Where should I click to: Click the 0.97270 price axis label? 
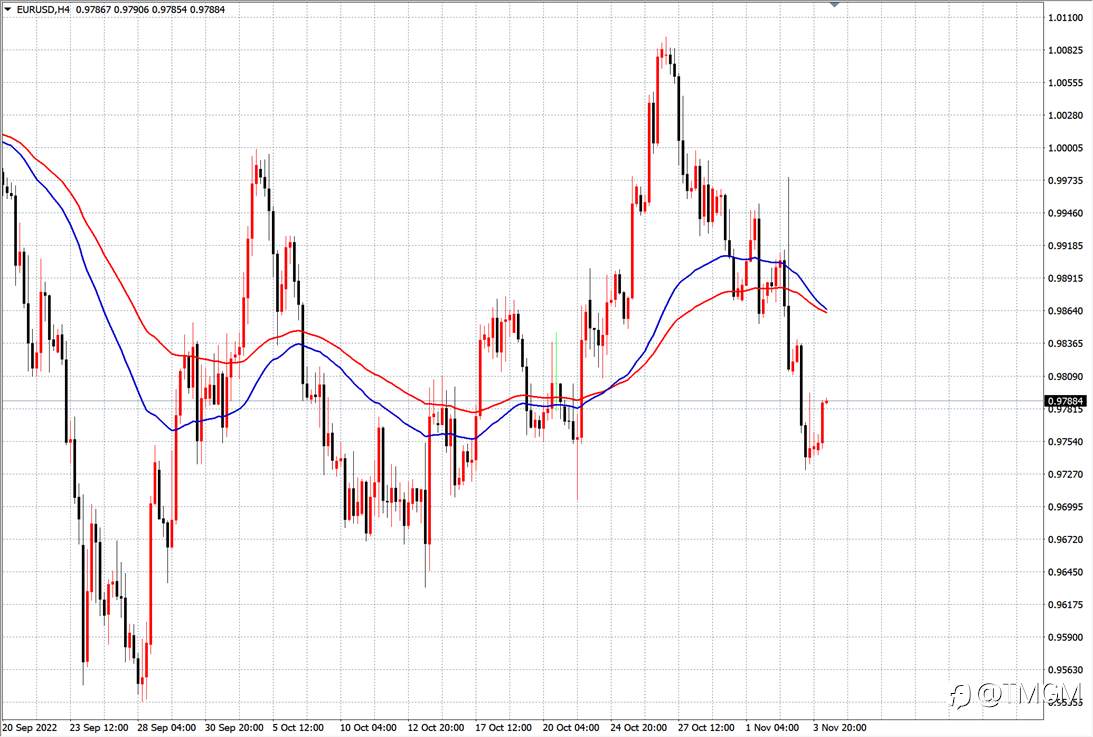(1066, 474)
